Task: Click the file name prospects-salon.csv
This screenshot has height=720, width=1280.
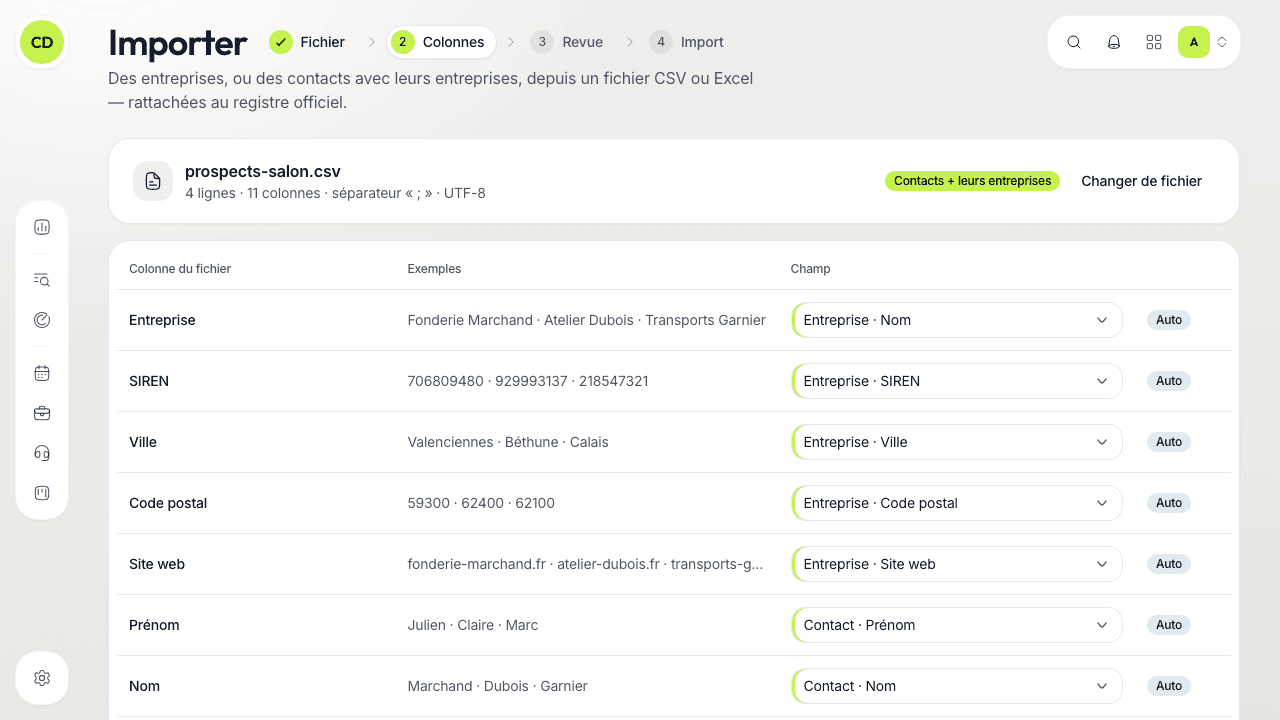Action: pos(263,172)
